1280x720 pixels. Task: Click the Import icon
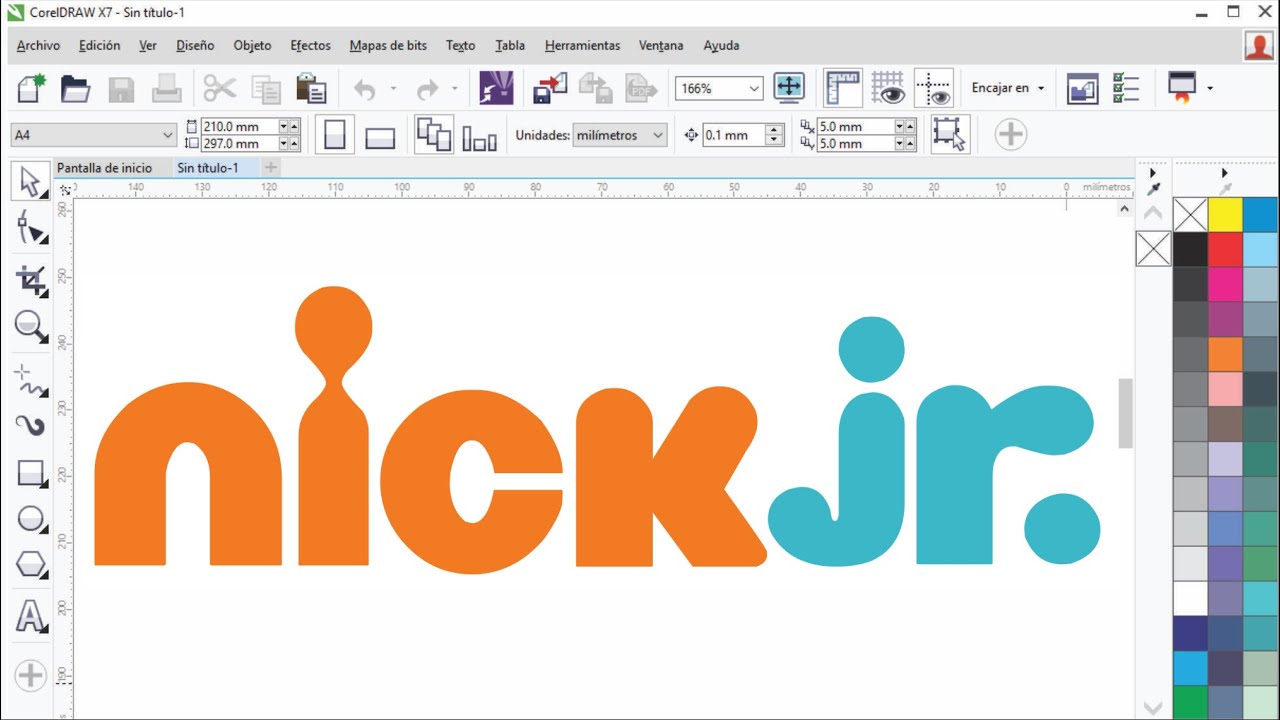pos(550,89)
